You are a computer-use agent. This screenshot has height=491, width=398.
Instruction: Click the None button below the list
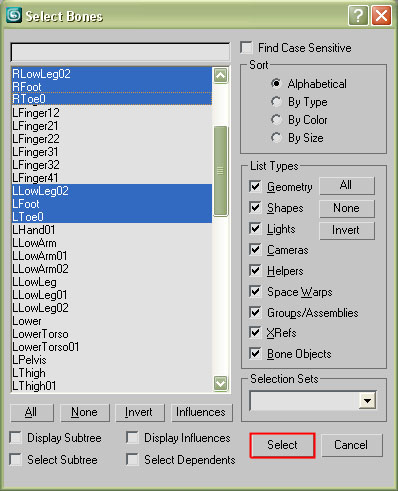tap(85, 412)
